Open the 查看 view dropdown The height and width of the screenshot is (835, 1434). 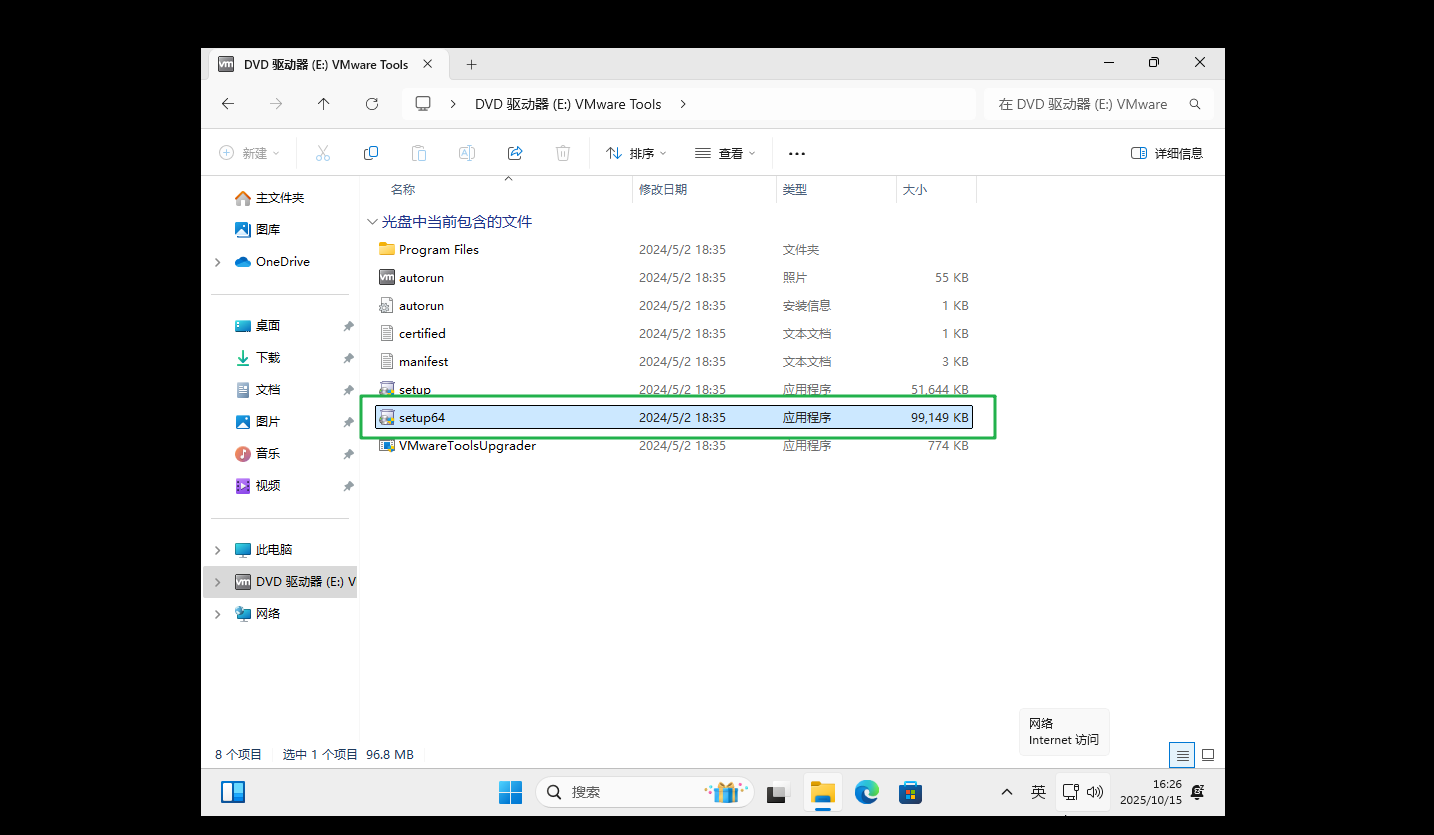pyautogui.click(x=725, y=153)
